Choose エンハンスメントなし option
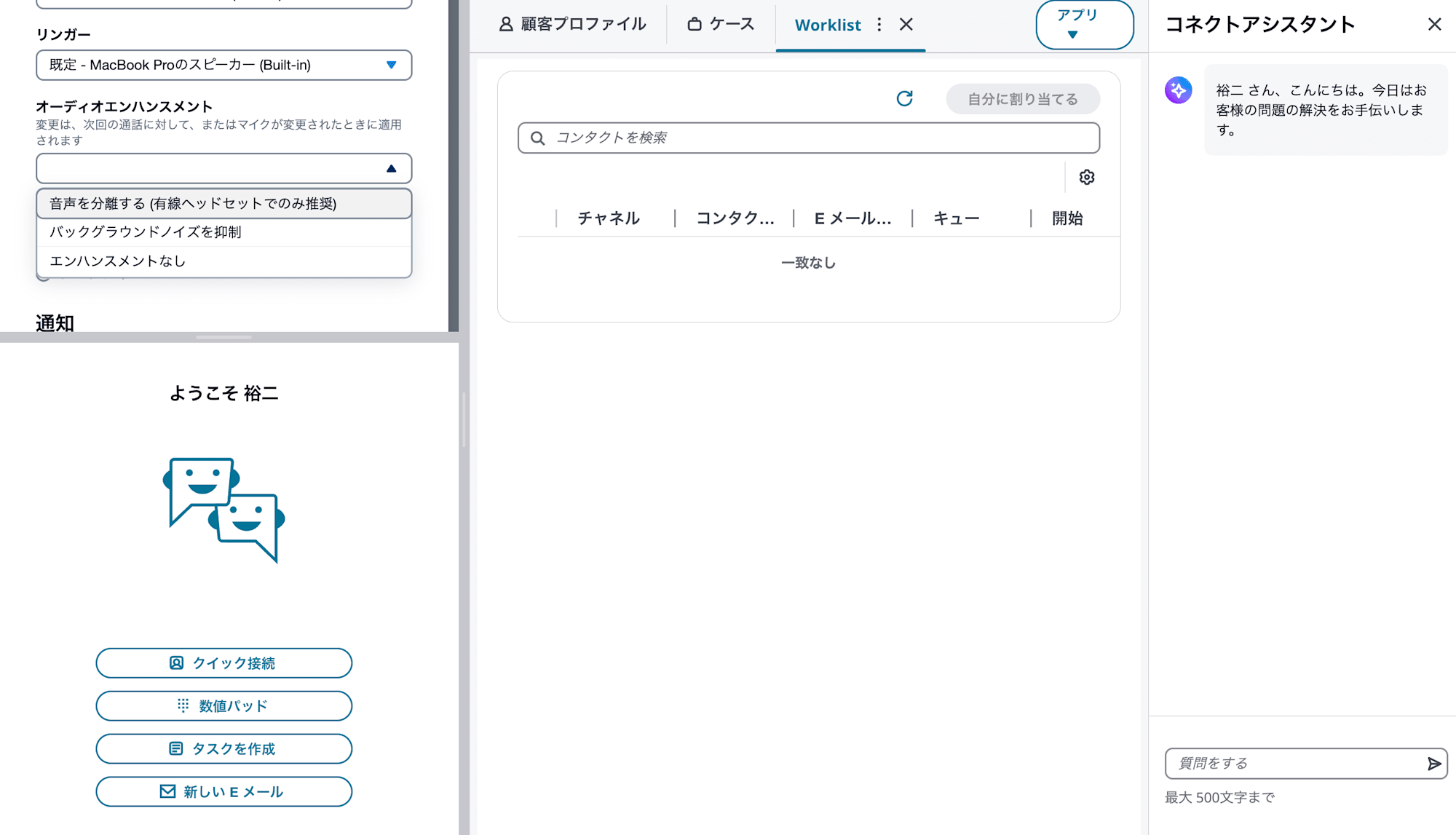 116,261
